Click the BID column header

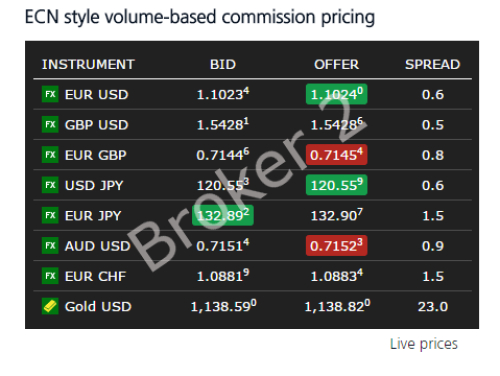[x=223, y=64]
